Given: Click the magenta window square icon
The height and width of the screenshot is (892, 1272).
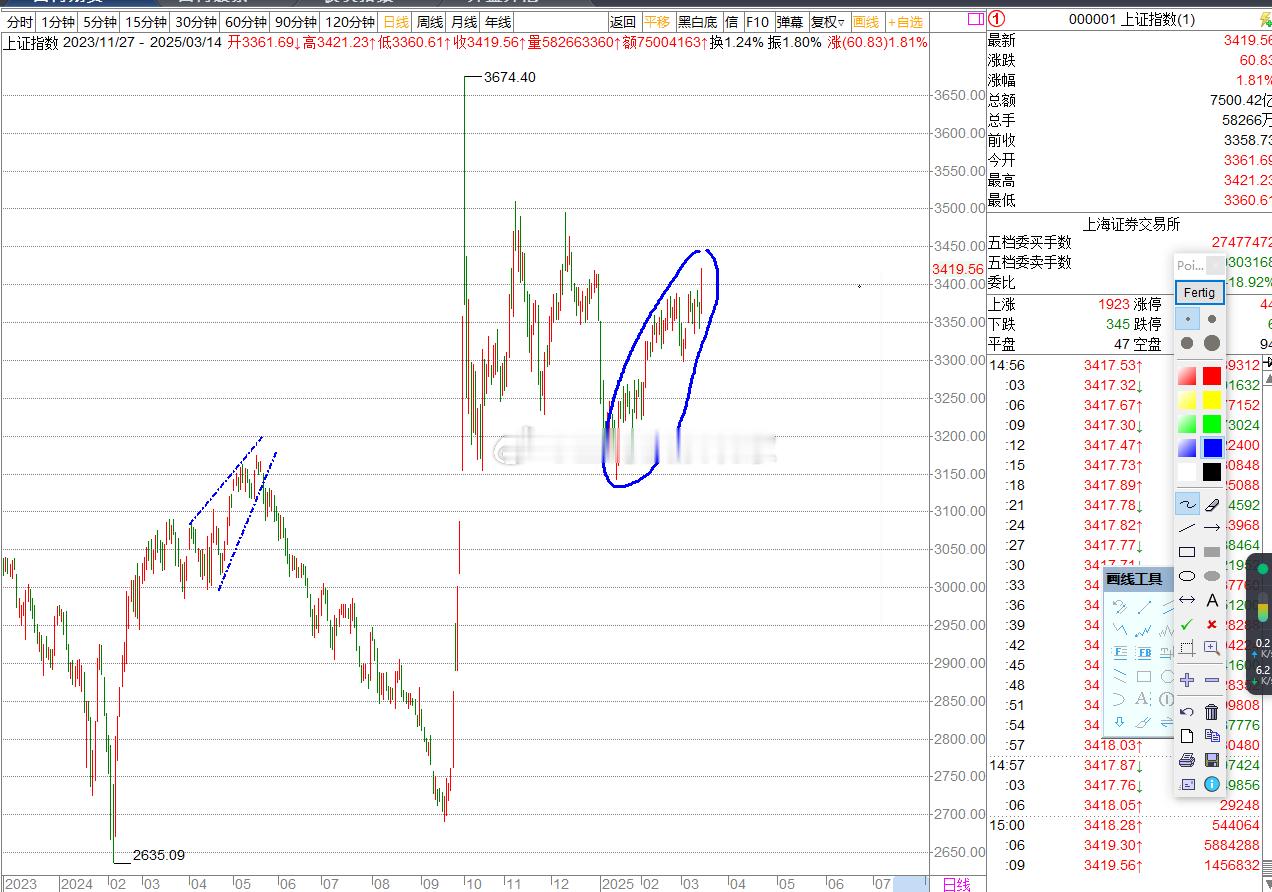Looking at the screenshot, I should pos(975,19).
